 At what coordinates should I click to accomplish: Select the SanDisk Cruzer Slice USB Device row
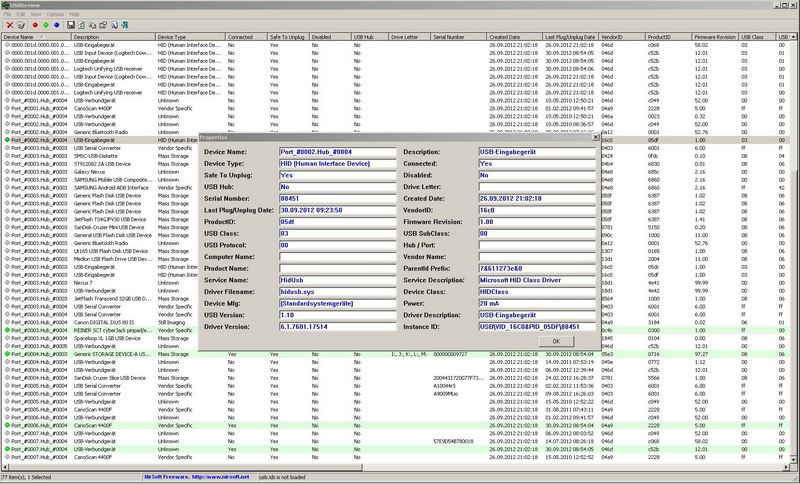pos(396,378)
